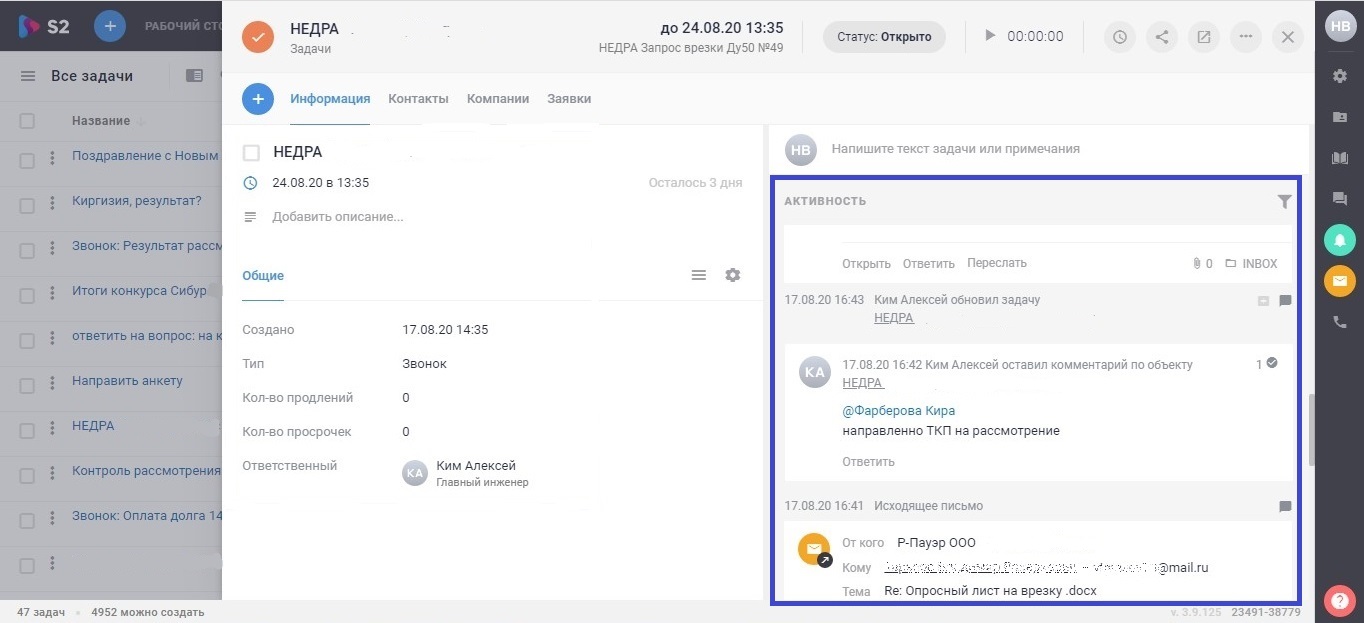Open phone calls icon in right sidebar

pos(1339,322)
